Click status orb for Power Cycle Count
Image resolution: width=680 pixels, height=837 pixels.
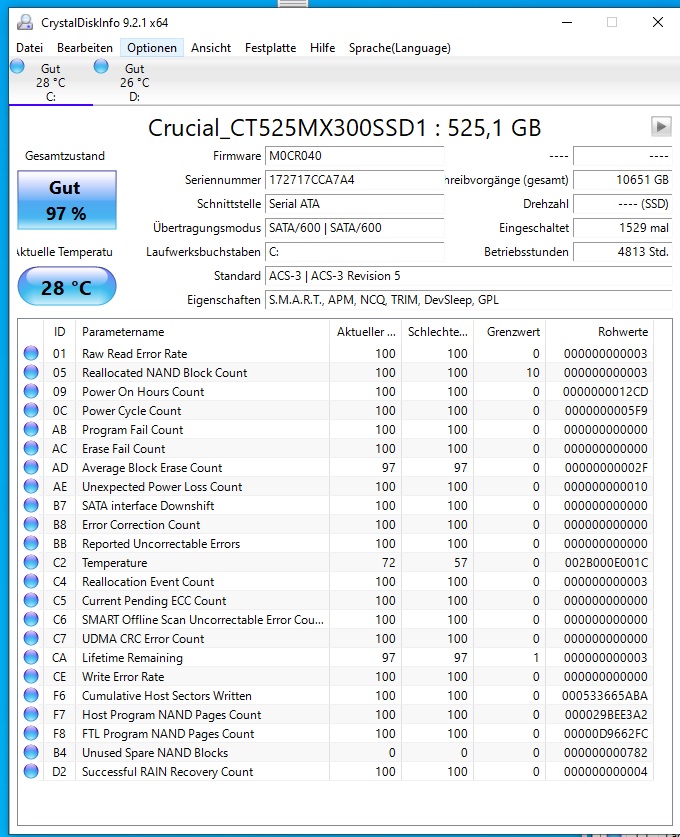point(31,410)
